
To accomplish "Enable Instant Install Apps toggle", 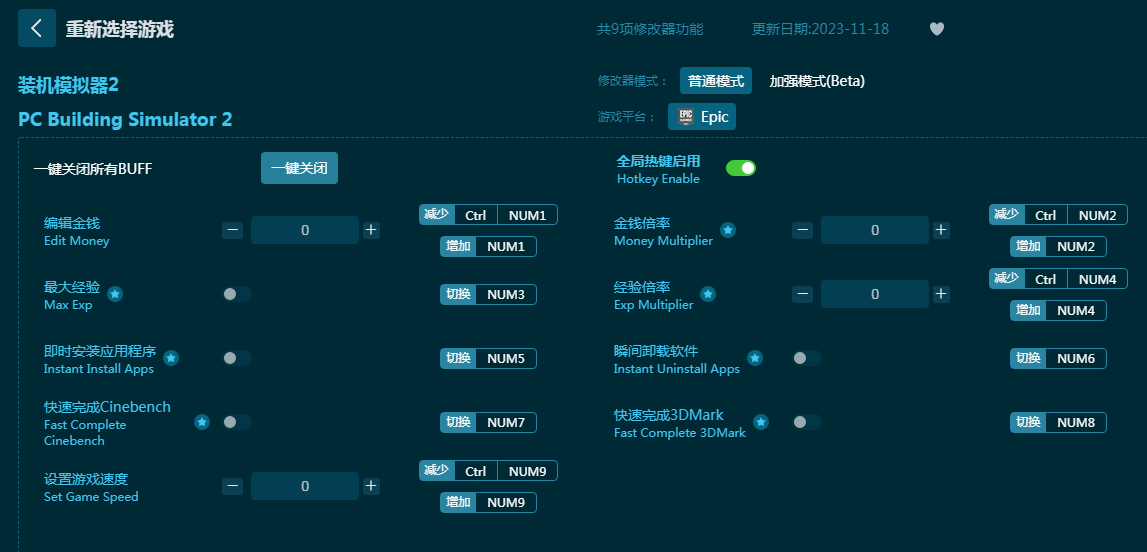I will 237,358.
